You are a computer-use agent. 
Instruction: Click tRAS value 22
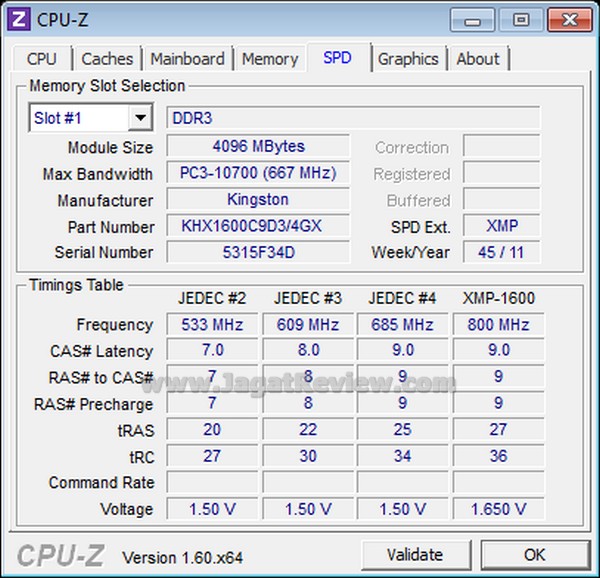pyautogui.click(x=308, y=429)
